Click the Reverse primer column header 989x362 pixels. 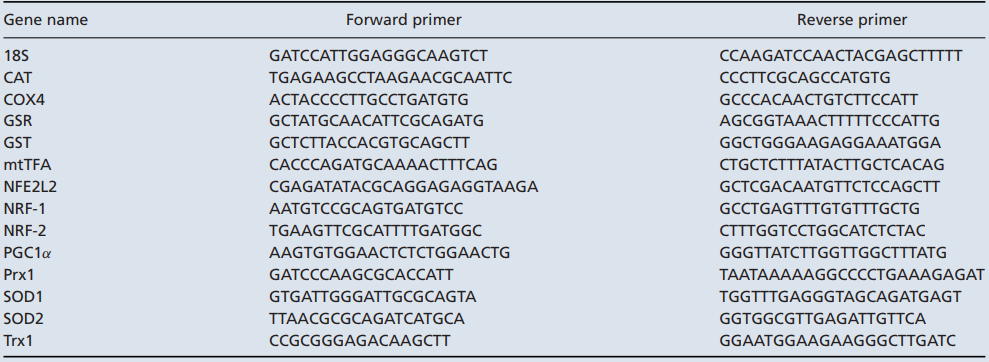(x=852, y=20)
